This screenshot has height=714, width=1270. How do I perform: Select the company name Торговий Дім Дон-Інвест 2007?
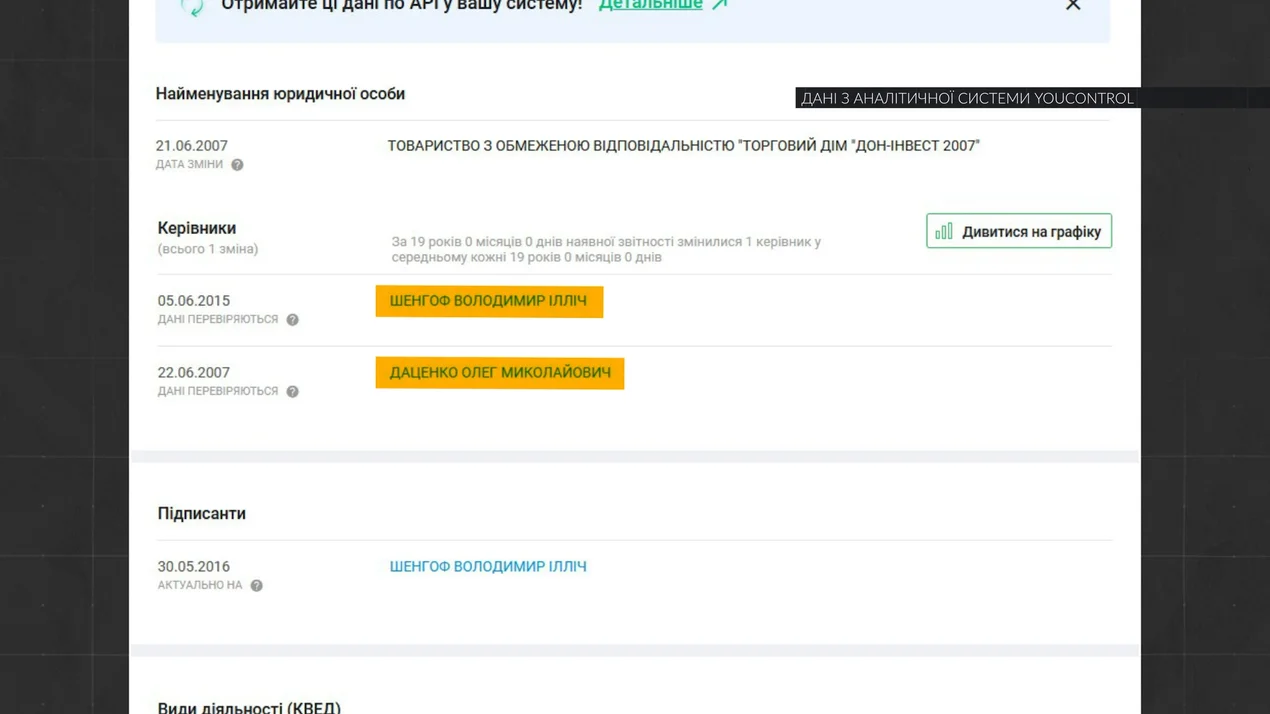(x=684, y=146)
